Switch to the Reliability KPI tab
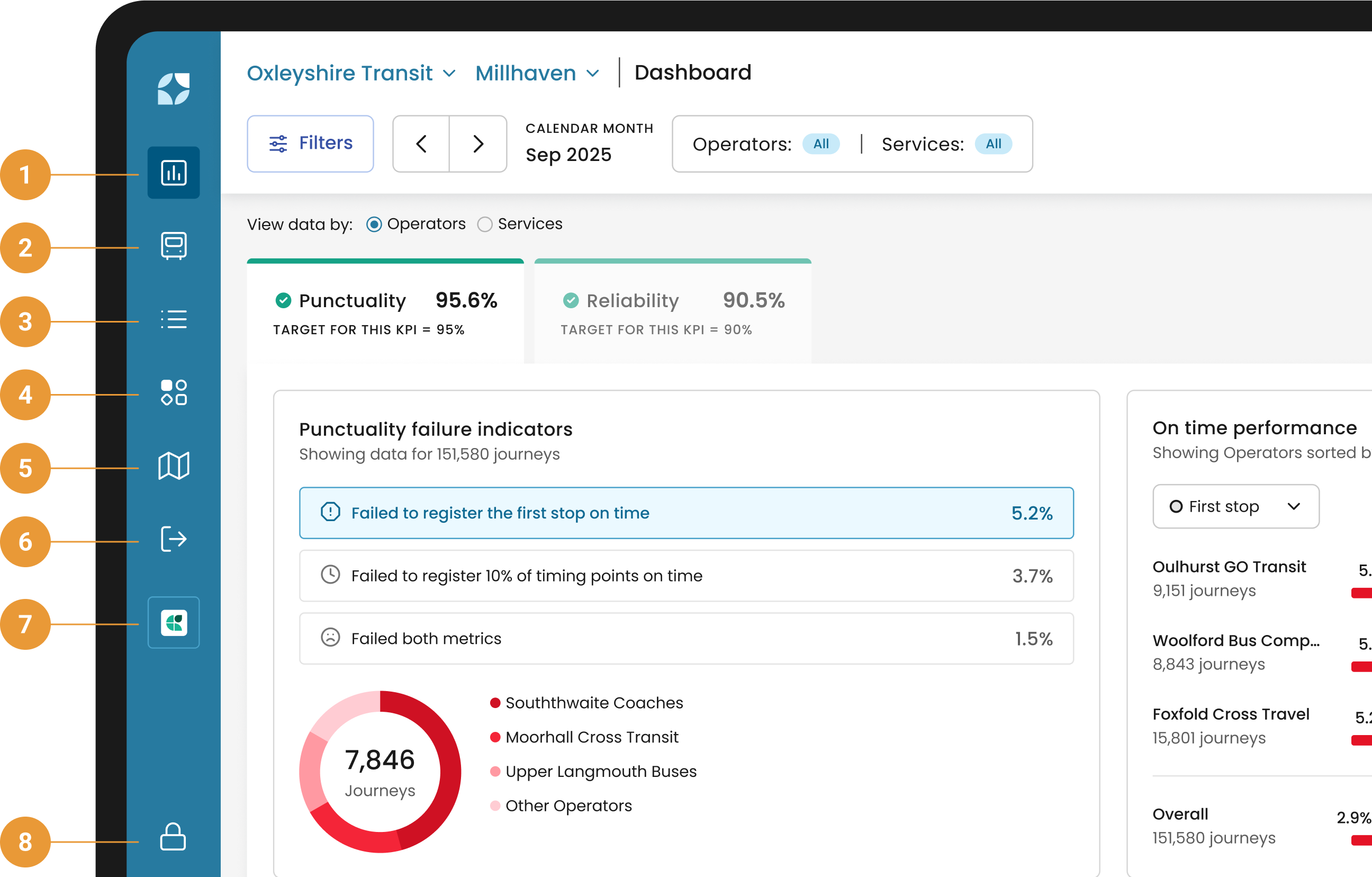1372x877 pixels. coord(672,311)
